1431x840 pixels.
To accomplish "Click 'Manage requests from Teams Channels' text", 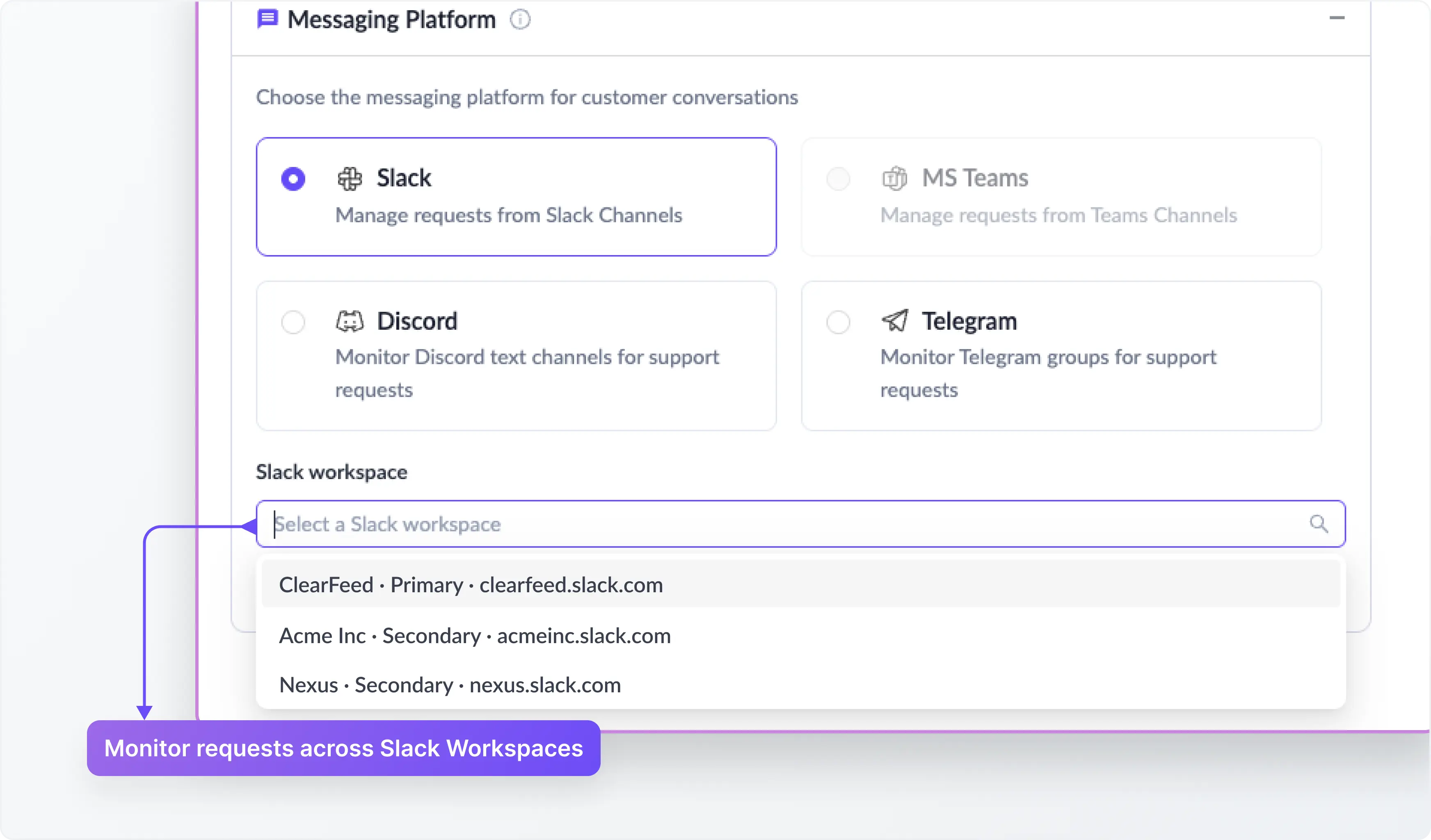I will point(1058,216).
